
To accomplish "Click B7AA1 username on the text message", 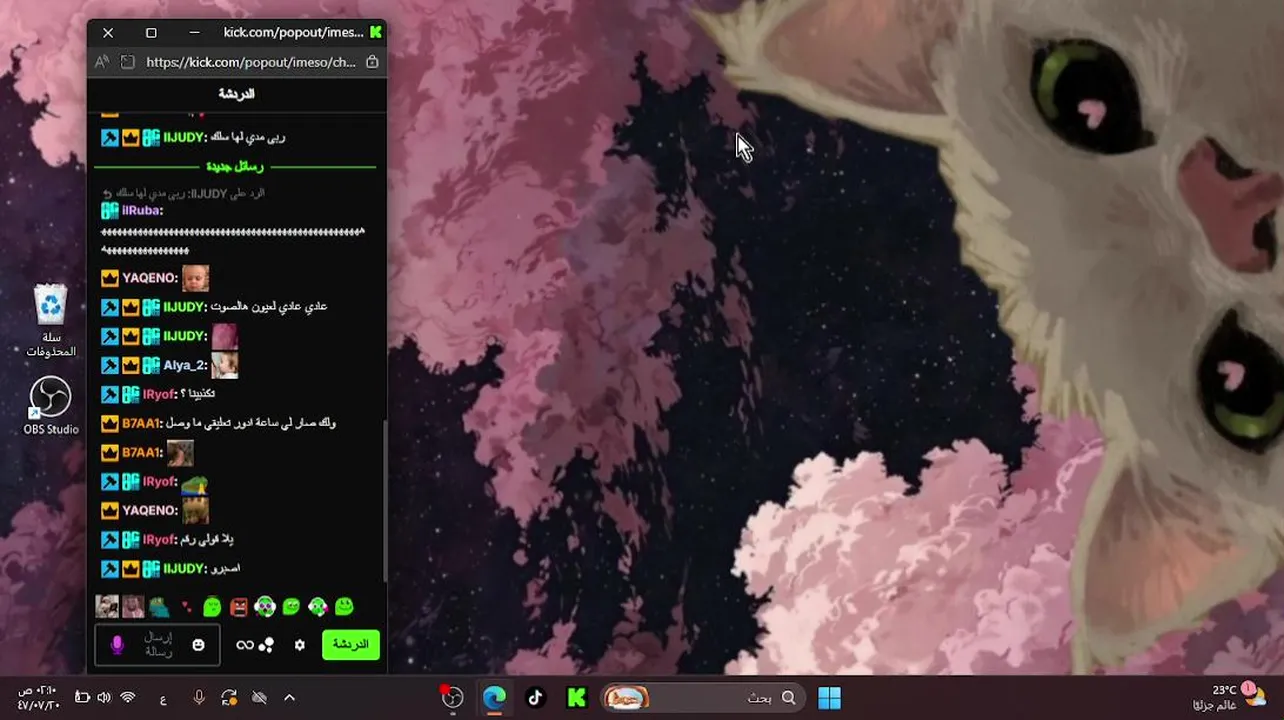I will tap(142, 424).
